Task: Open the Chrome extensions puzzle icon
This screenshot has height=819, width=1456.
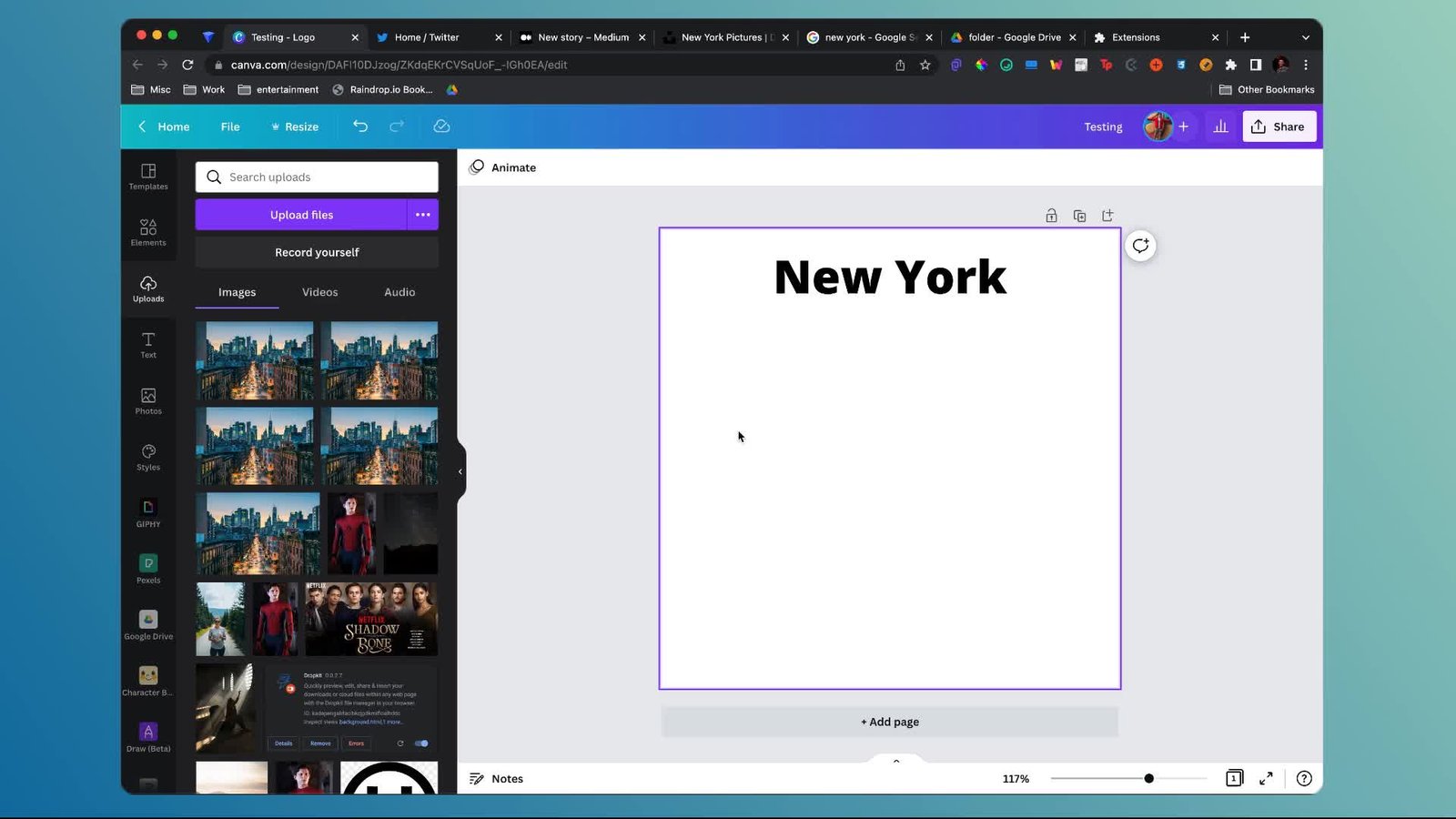Action: coord(1230,65)
